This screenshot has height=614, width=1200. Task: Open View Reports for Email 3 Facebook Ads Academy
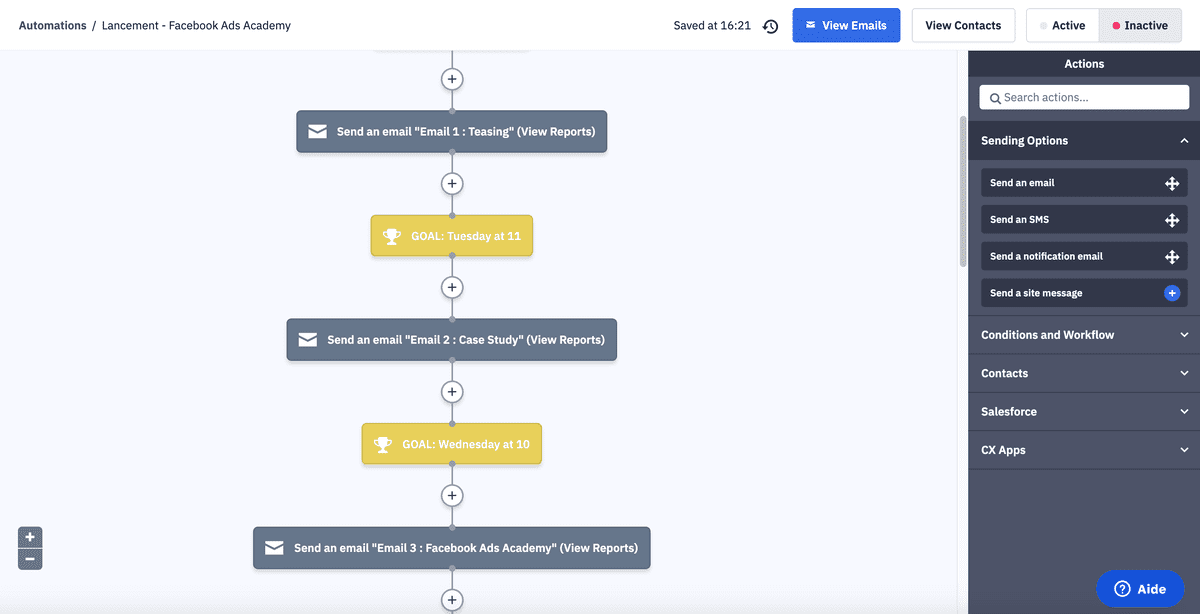(x=599, y=548)
